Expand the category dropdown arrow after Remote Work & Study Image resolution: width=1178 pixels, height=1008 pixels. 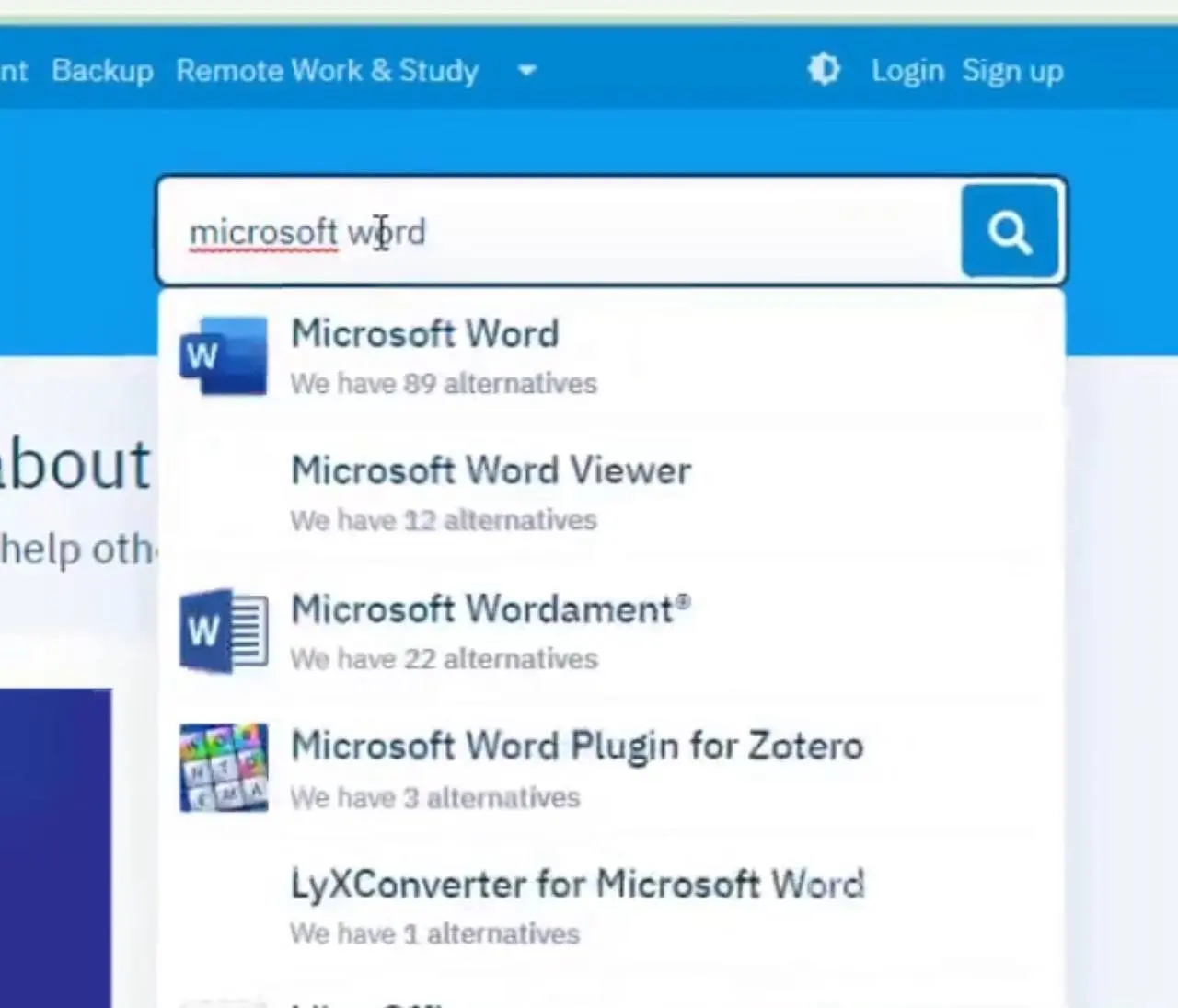(x=527, y=70)
